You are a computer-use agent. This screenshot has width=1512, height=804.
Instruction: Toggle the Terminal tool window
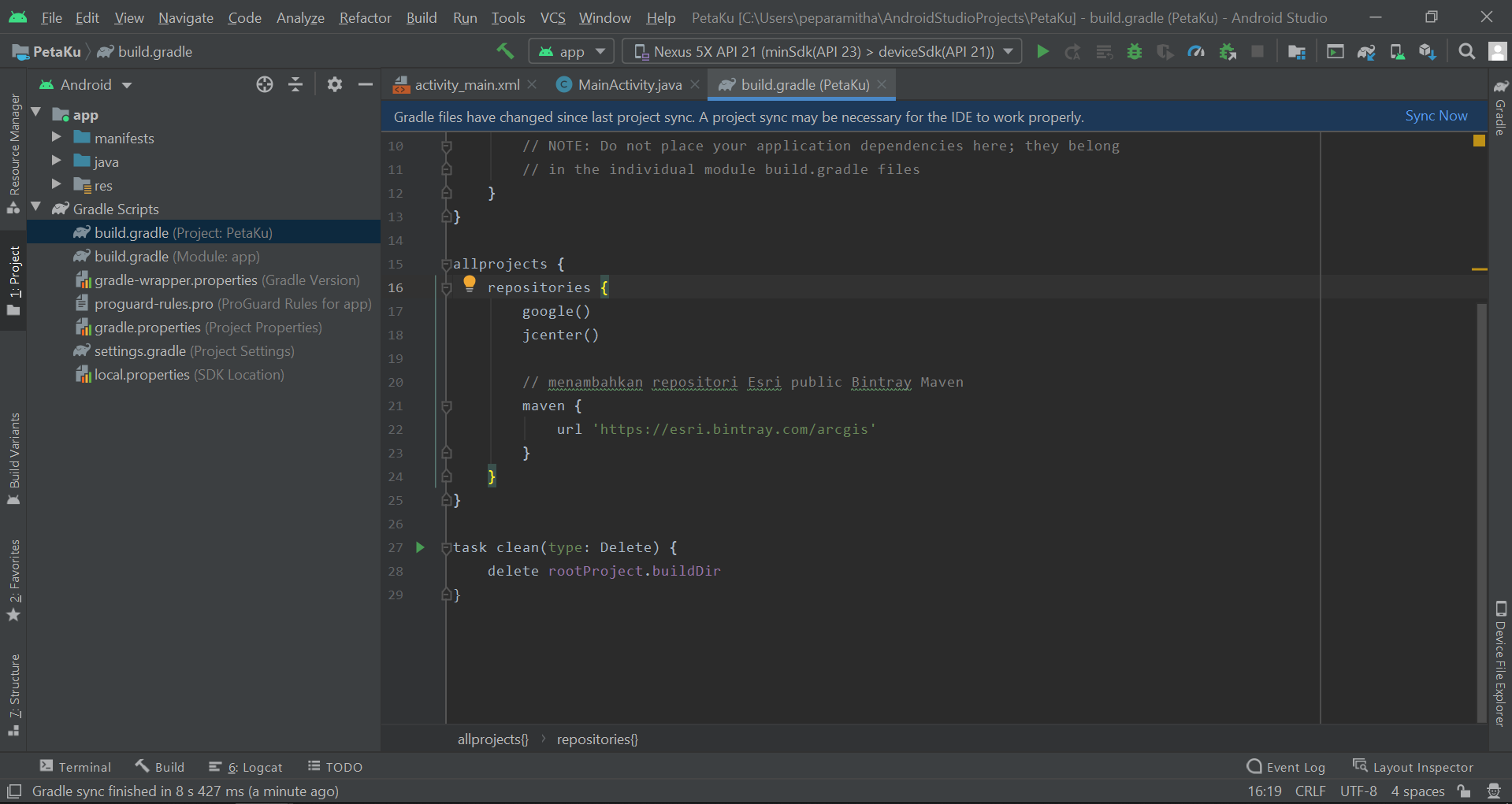(x=76, y=767)
